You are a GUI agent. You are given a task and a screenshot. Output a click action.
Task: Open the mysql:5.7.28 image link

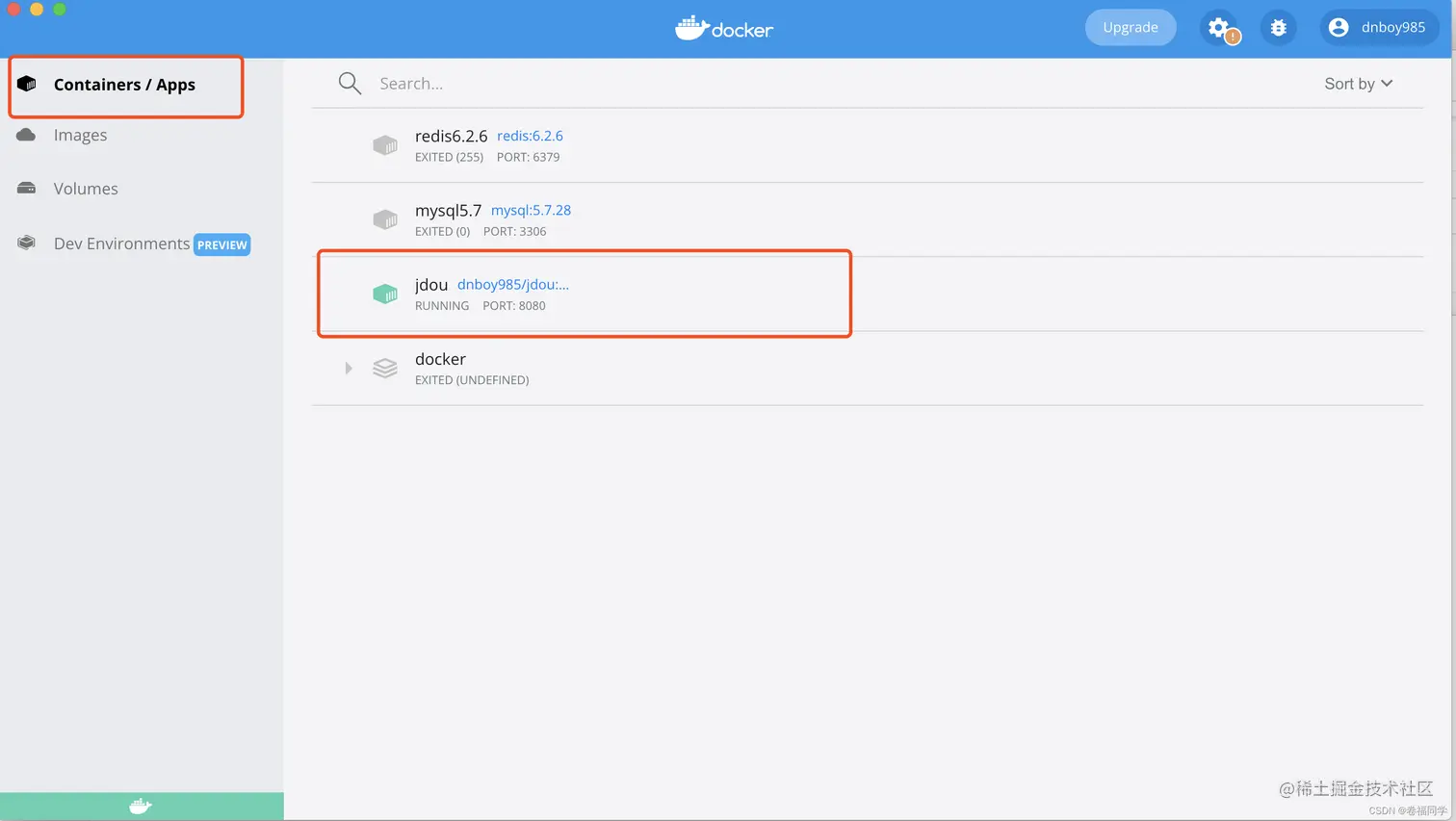531,210
